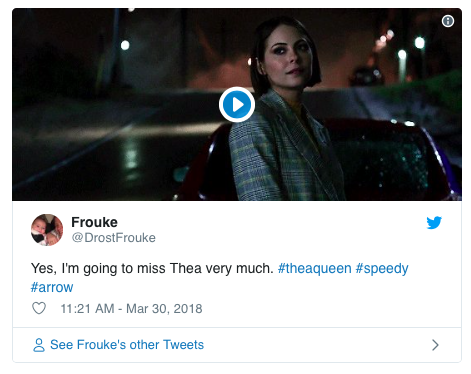Image resolution: width=471 pixels, height=374 pixels.
Task: Like the tweet with heart icon
Action: [x=39, y=308]
